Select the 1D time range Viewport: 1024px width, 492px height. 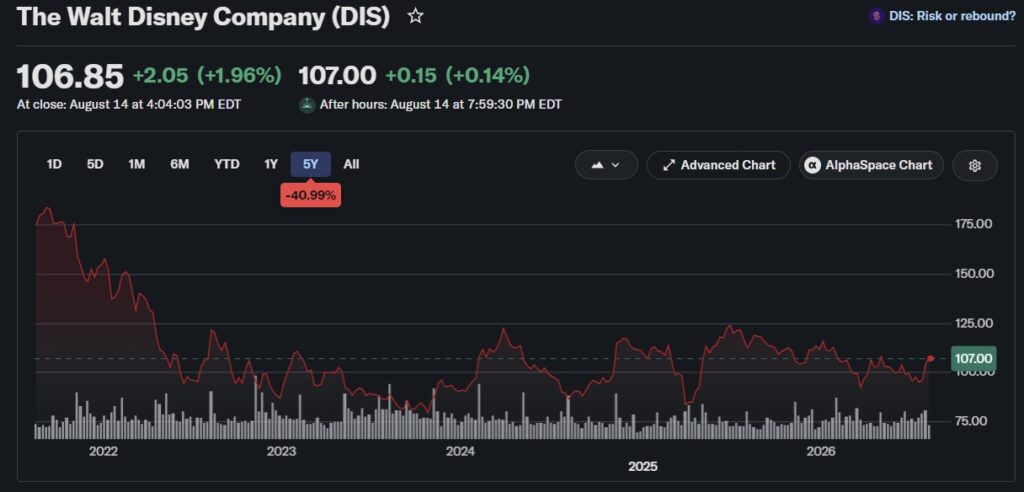tap(54, 164)
